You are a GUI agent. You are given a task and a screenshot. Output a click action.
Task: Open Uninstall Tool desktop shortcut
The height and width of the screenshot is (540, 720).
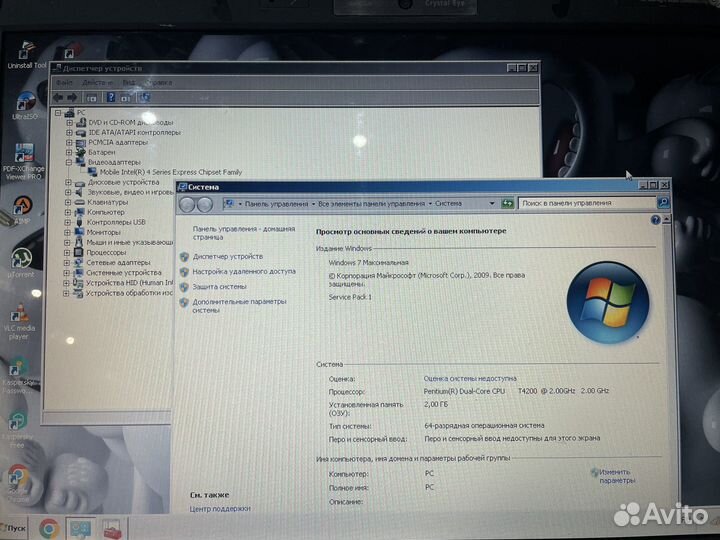point(27,55)
